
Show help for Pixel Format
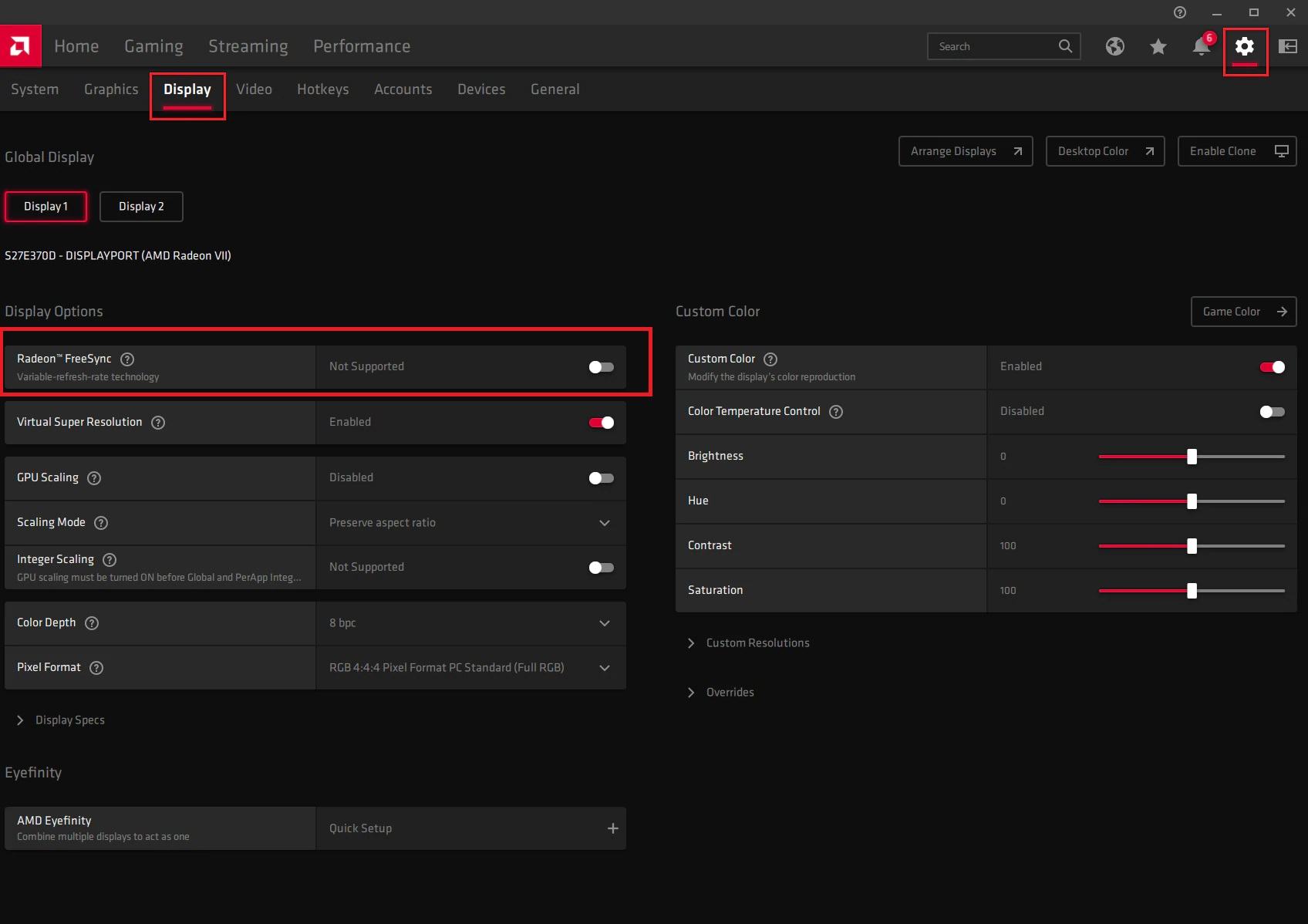pos(96,668)
